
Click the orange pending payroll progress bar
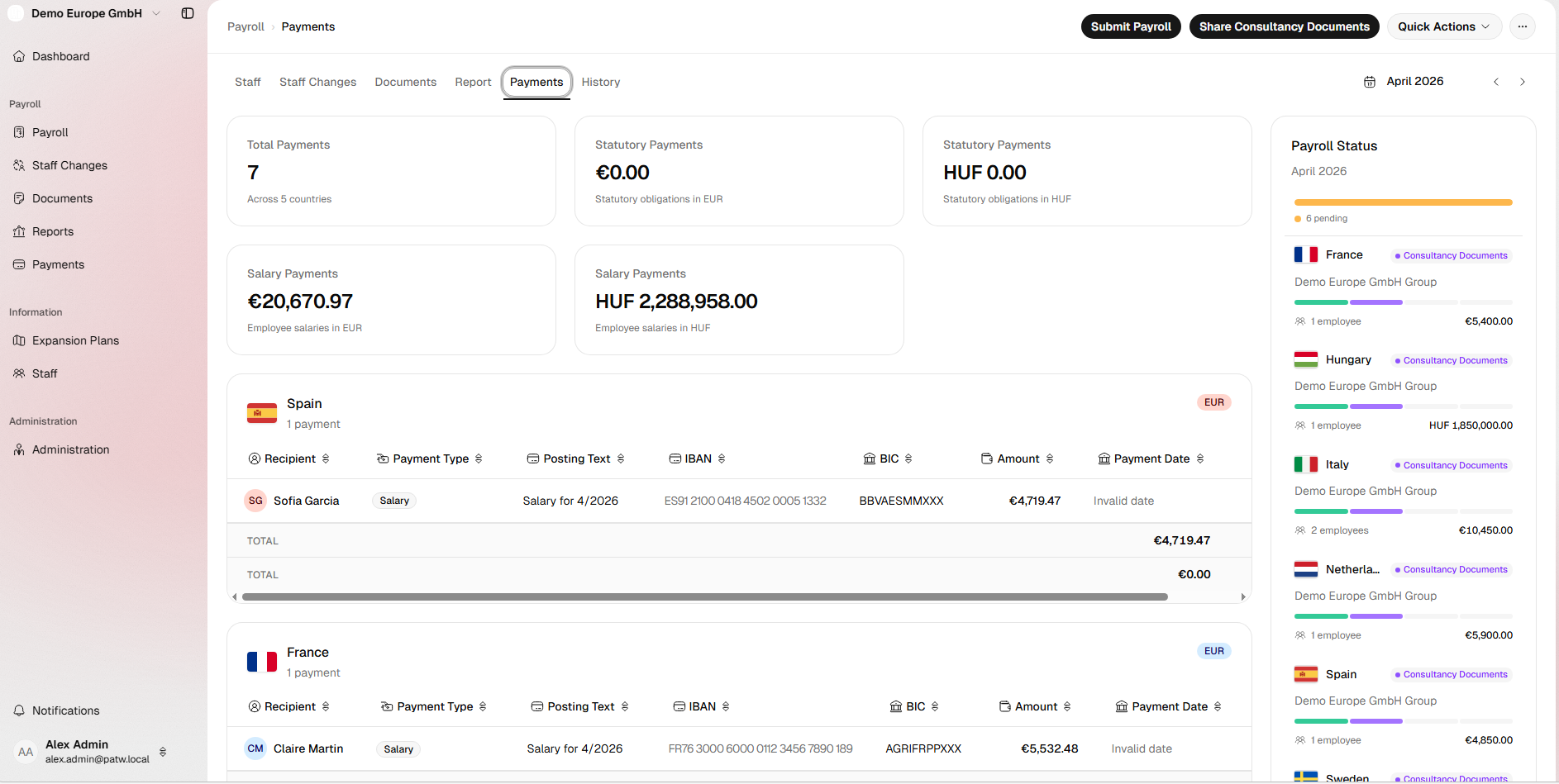click(x=1404, y=202)
